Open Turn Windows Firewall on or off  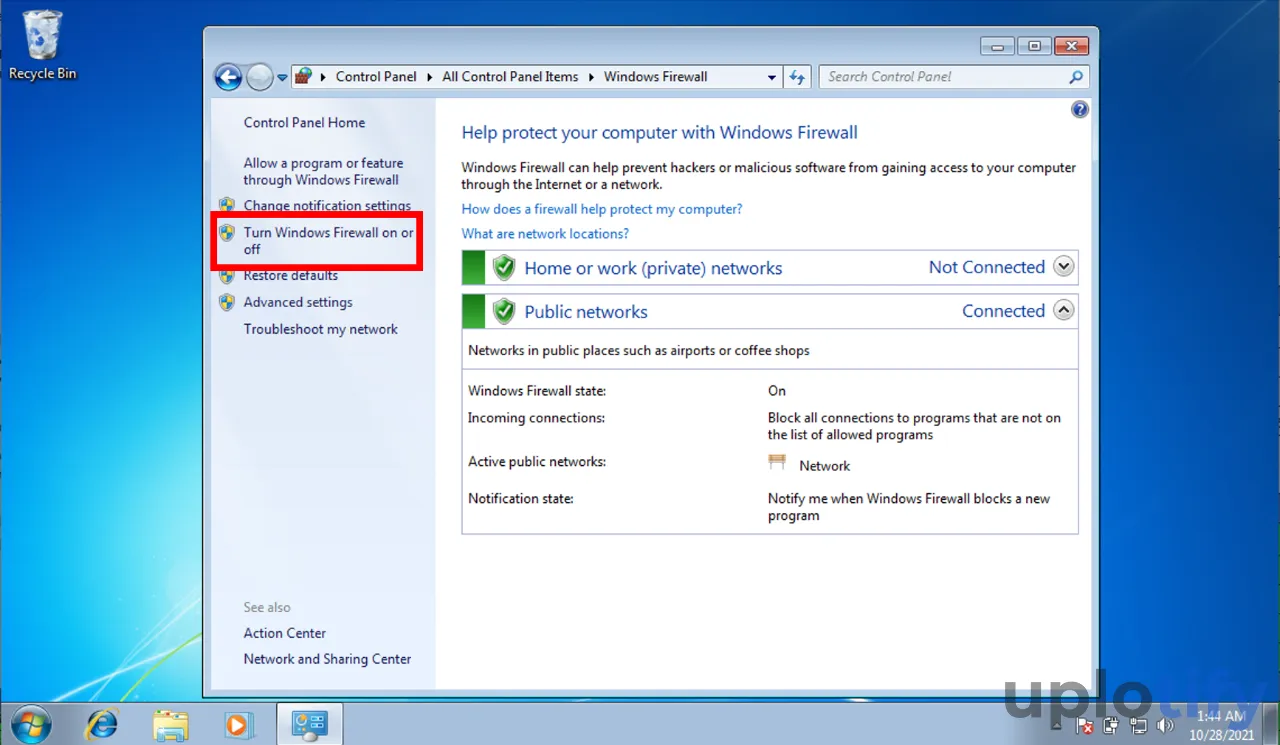pos(328,241)
